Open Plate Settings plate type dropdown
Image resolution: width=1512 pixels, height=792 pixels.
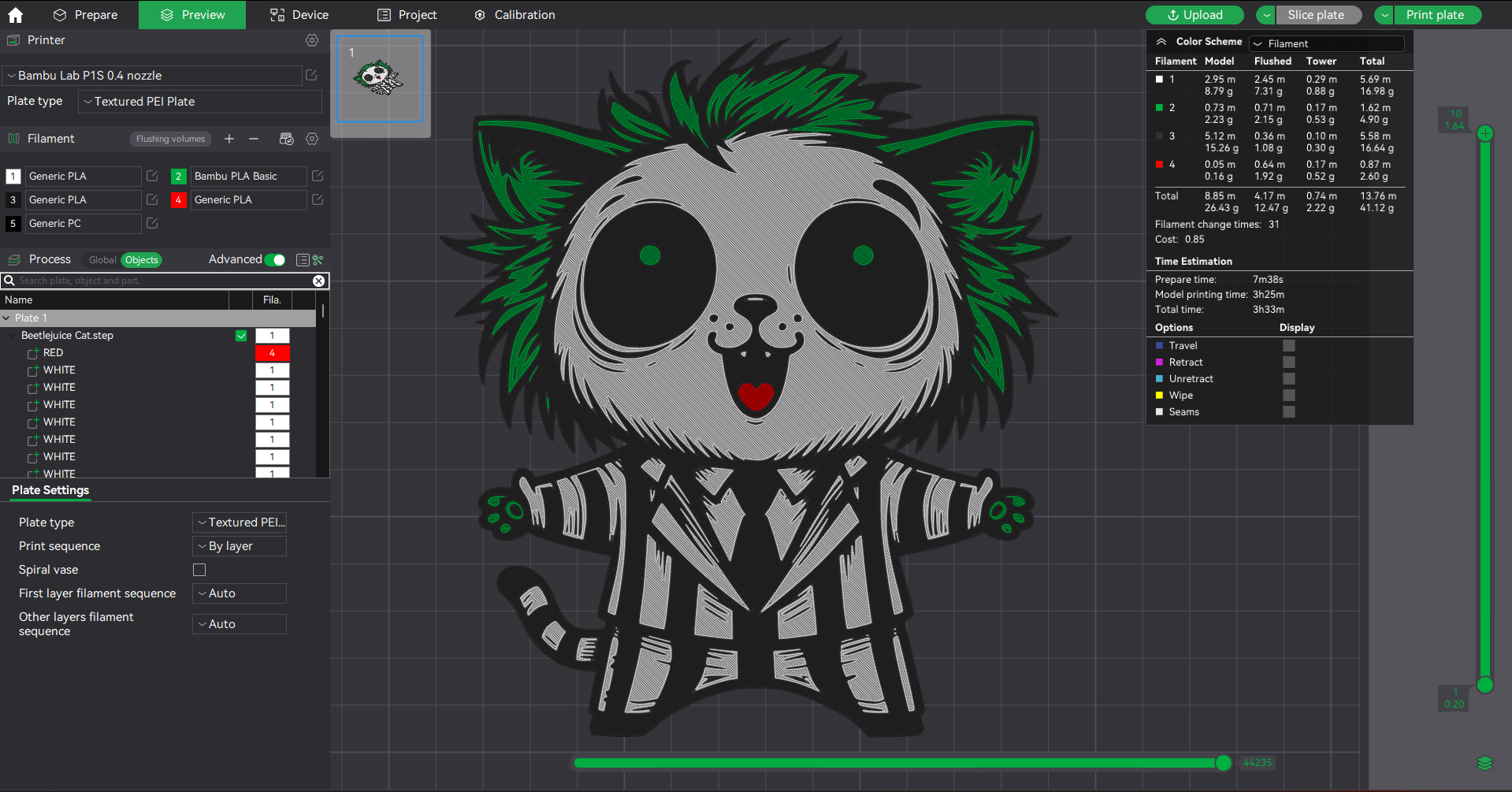click(x=240, y=522)
